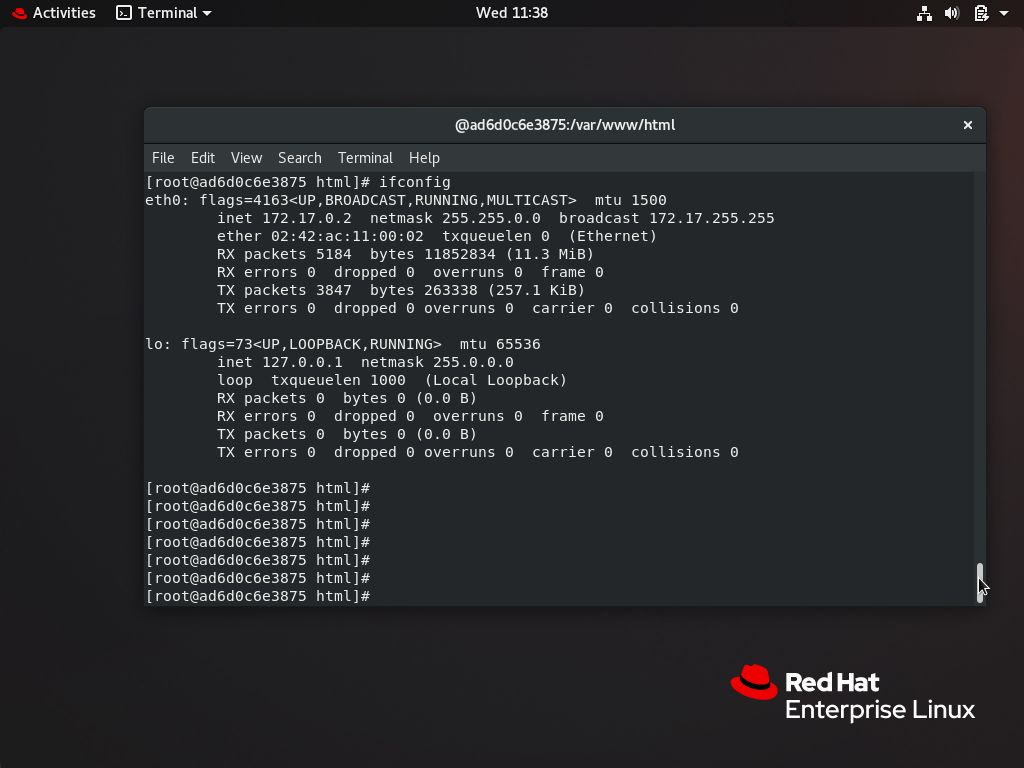Click the speaker volume icon
Image resolution: width=1024 pixels, height=768 pixels.
[x=952, y=13]
